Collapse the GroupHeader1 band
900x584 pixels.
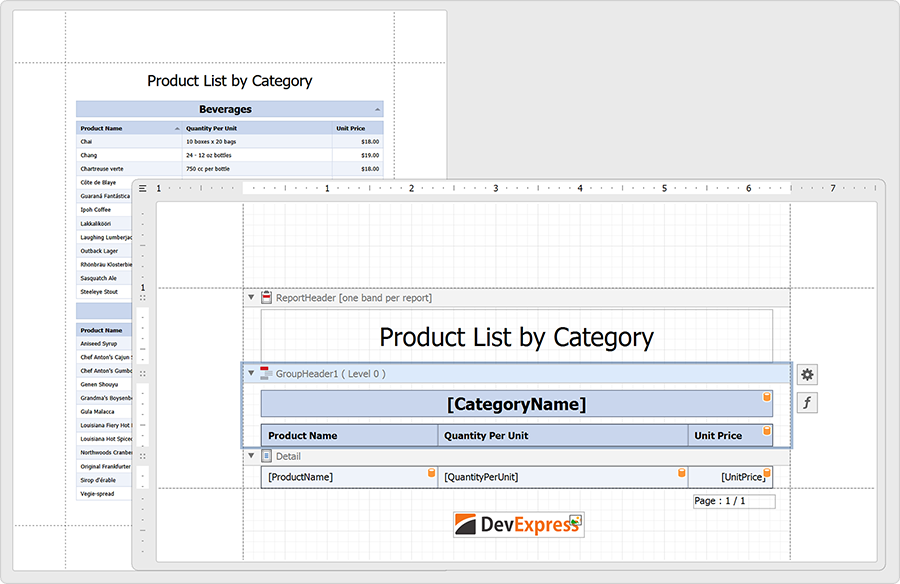click(x=250, y=372)
